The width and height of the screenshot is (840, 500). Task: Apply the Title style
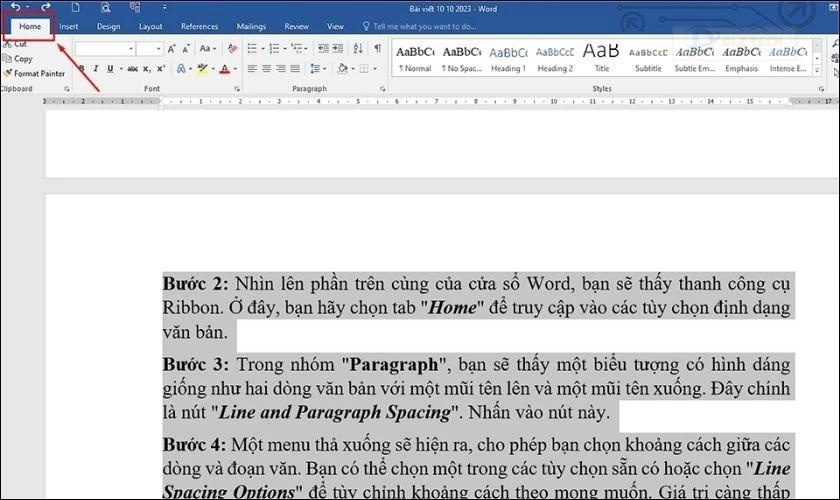click(602, 58)
